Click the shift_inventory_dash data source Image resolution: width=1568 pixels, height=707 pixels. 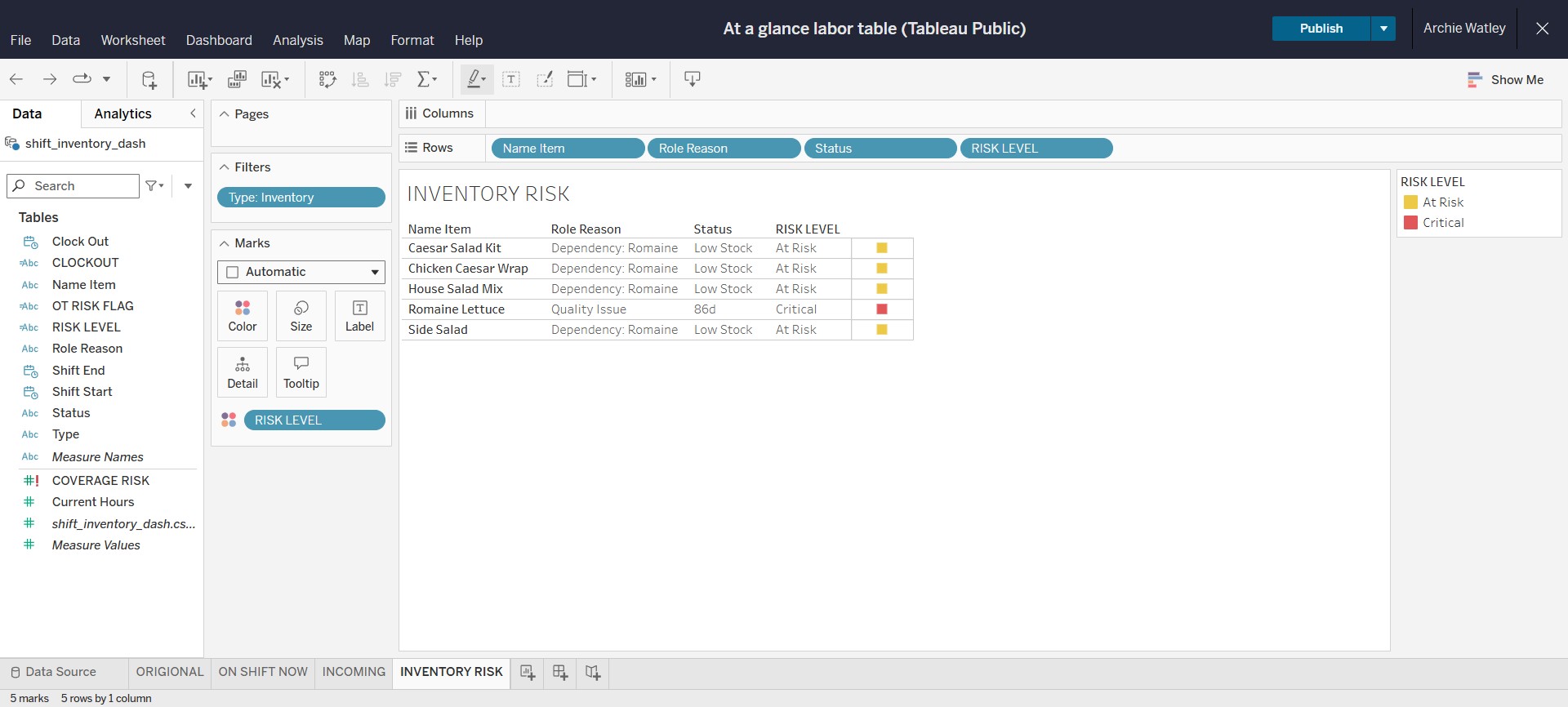coord(85,144)
